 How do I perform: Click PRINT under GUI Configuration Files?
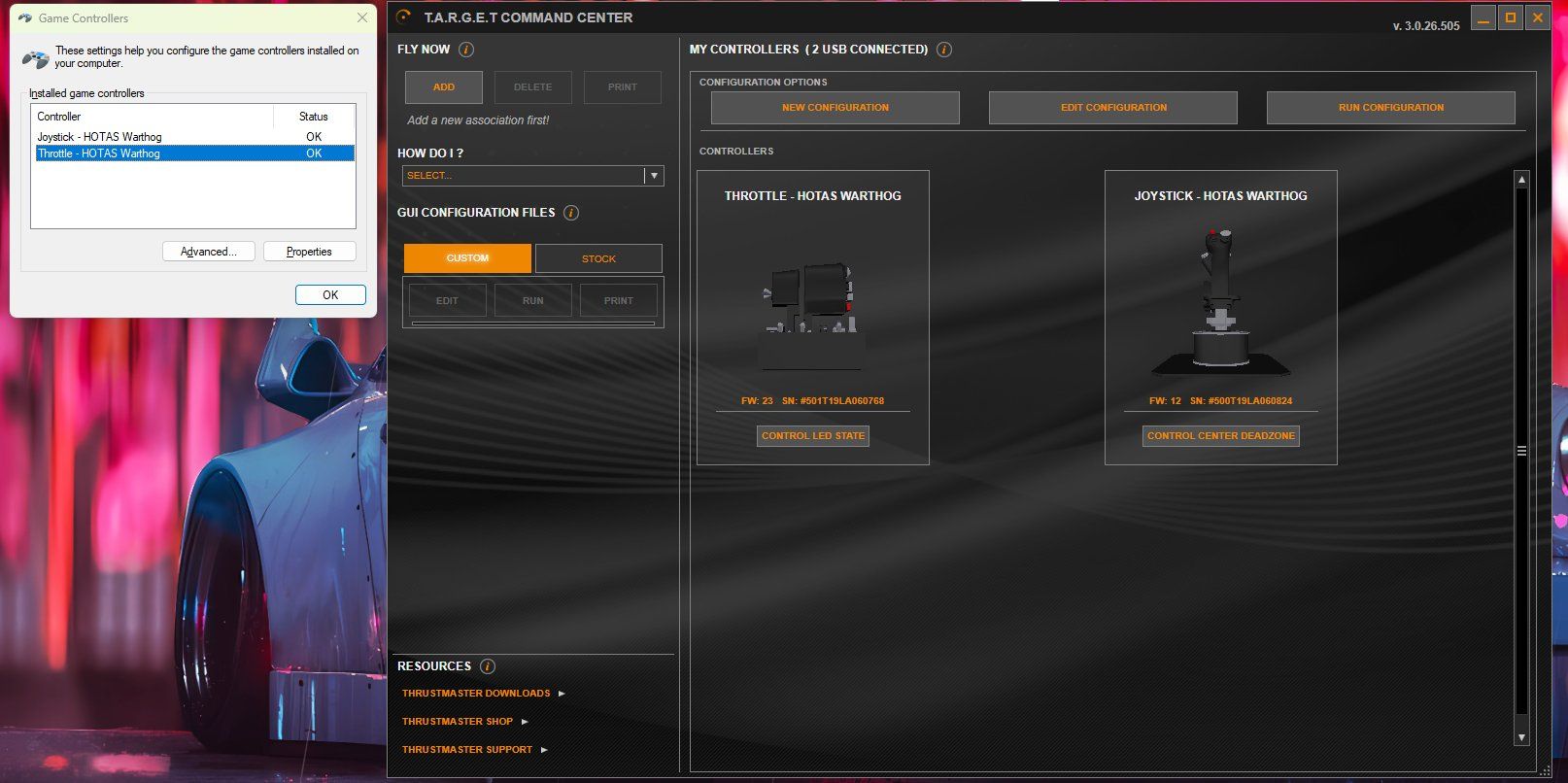619,301
